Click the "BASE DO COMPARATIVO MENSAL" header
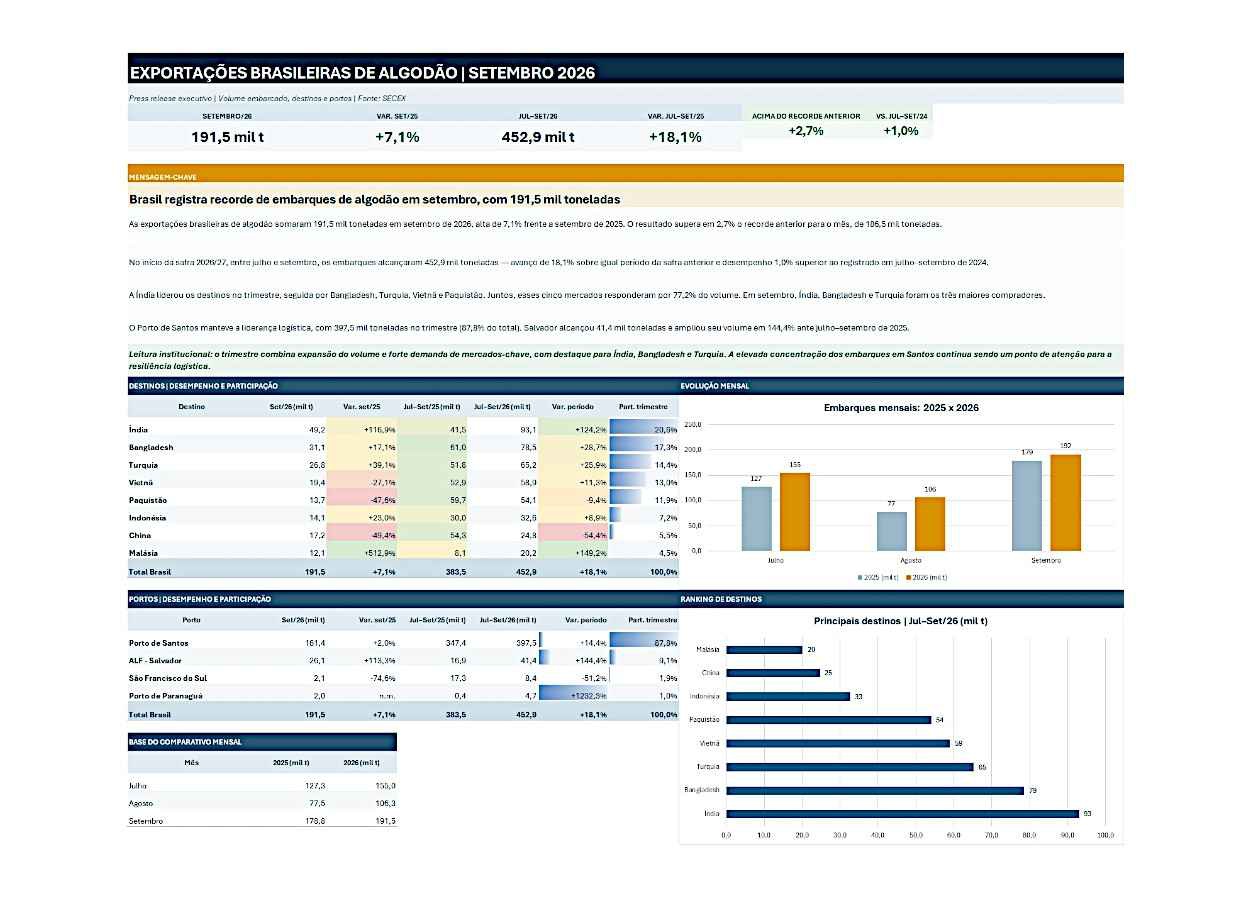Image resolution: width=1250 pixels, height=900 pixels. [262, 742]
